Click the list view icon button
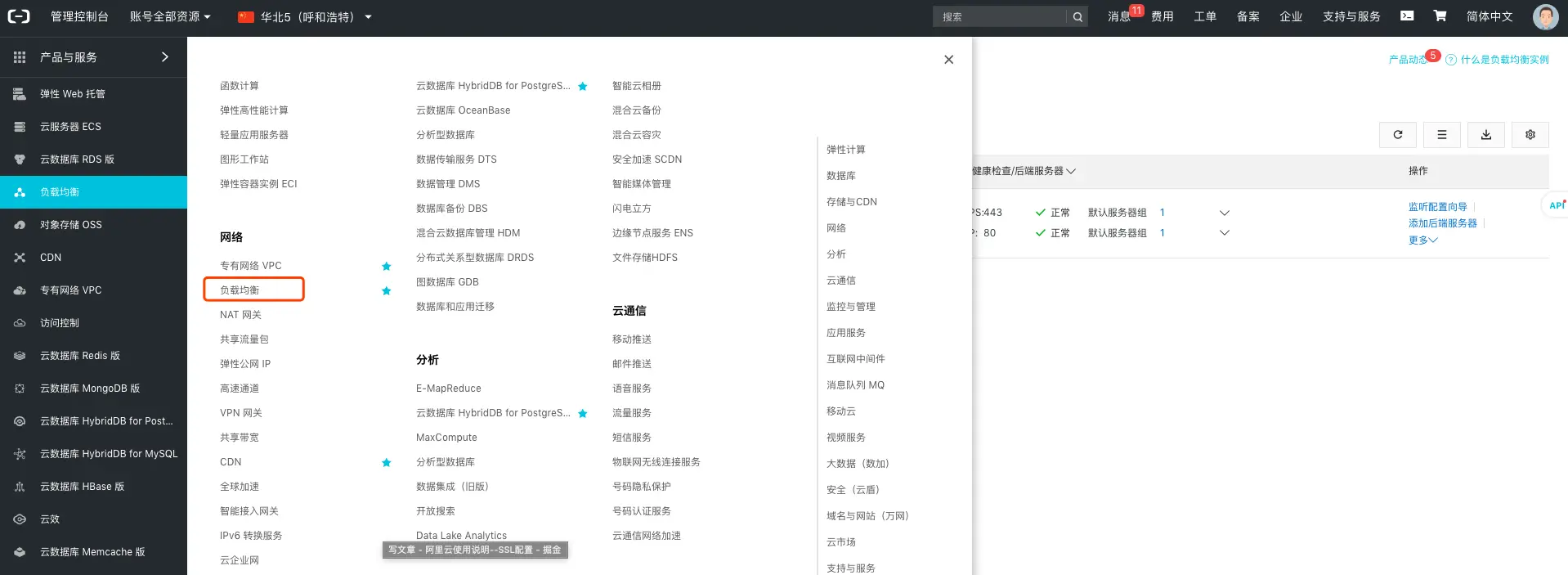The width and height of the screenshot is (1568, 575). click(1442, 135)
